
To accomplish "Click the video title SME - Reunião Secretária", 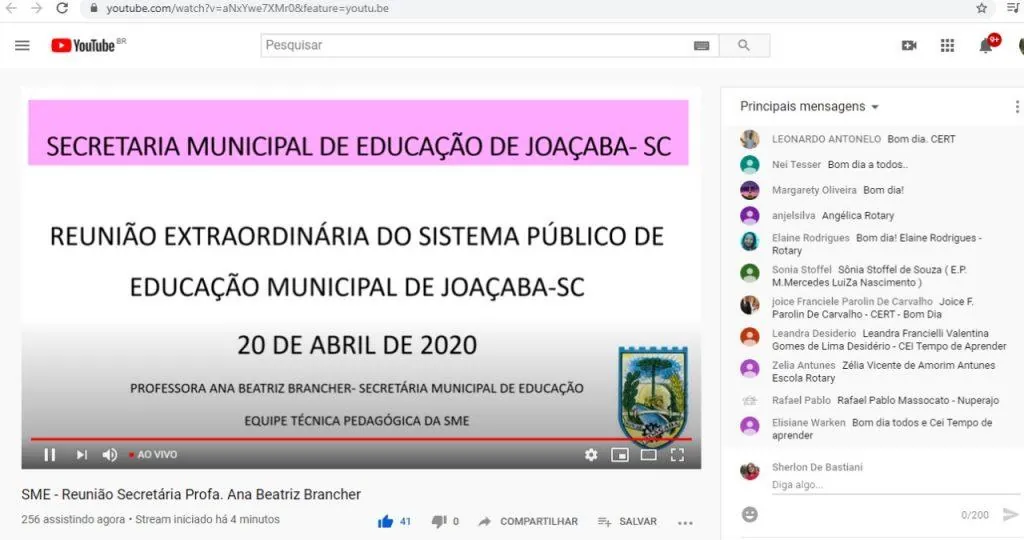I will click(x=191, y=494).
